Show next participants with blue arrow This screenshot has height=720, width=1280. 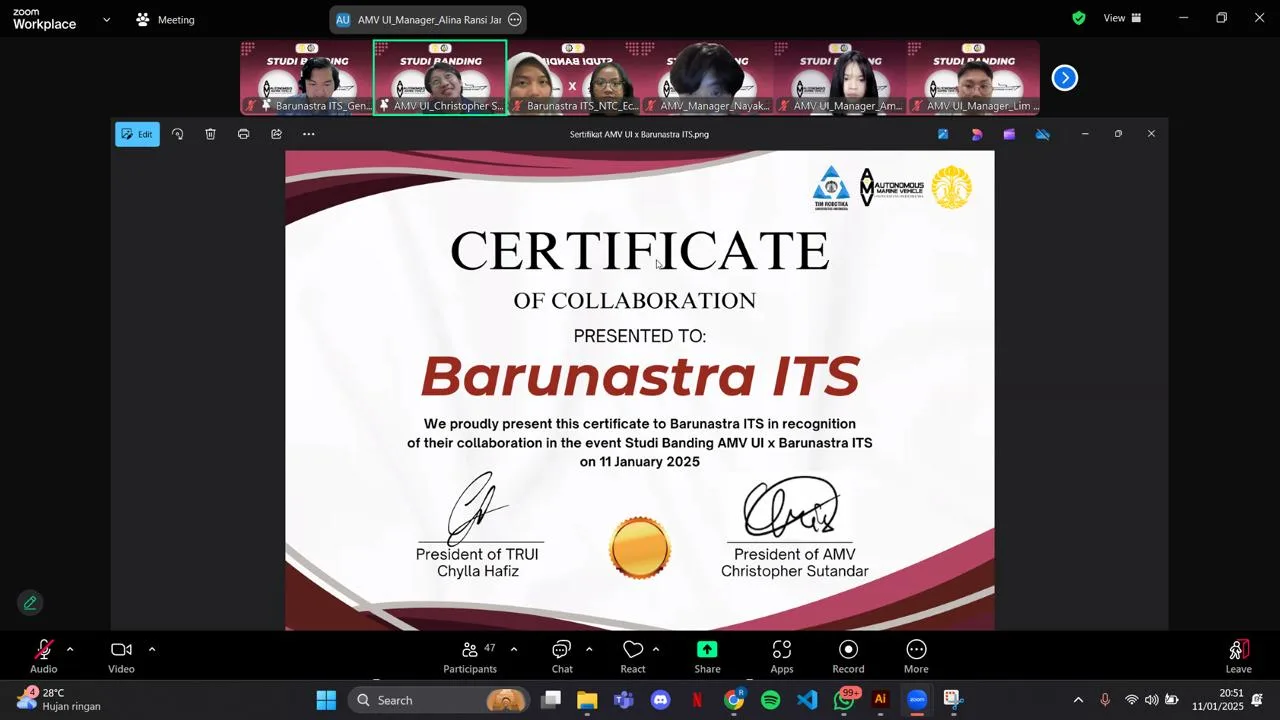click(1065, 78)
